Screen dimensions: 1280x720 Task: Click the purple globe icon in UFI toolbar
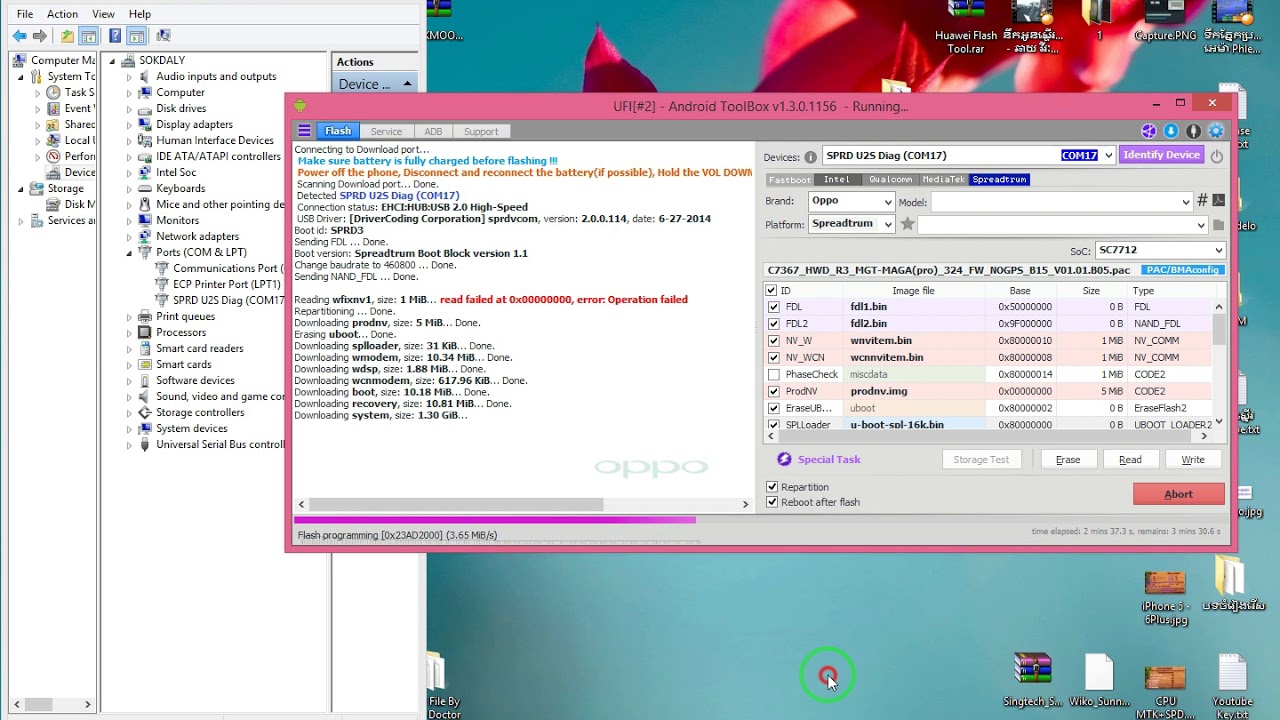[x=1149, y=131]
